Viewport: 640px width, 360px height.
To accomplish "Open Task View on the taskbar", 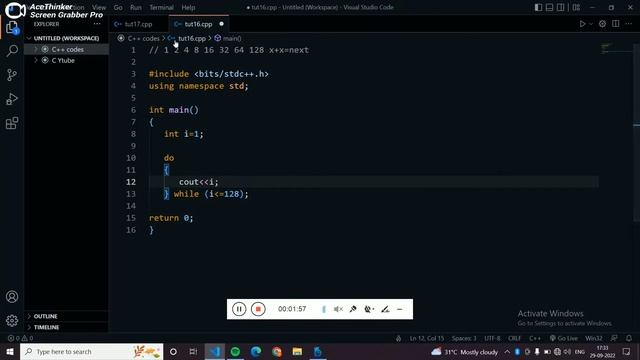I will (x=193, y=351).
